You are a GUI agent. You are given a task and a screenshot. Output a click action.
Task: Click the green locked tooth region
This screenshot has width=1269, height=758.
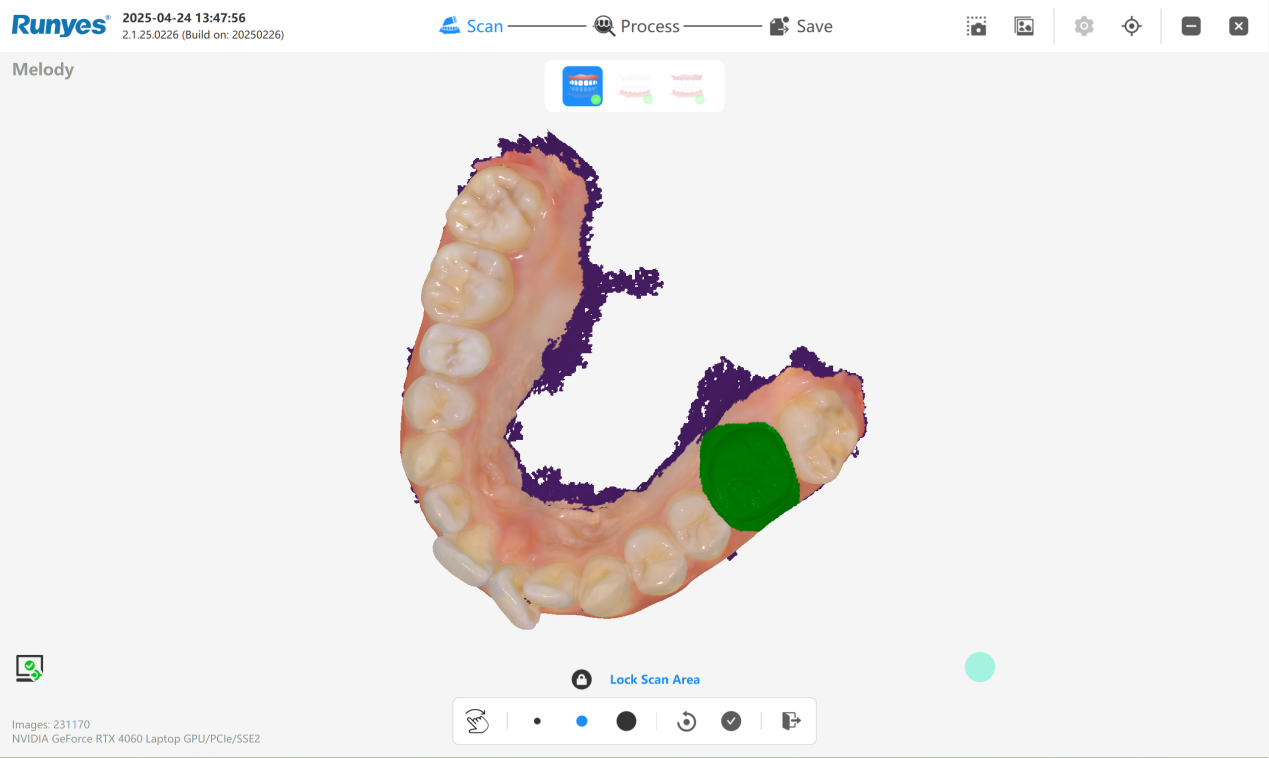748,476
